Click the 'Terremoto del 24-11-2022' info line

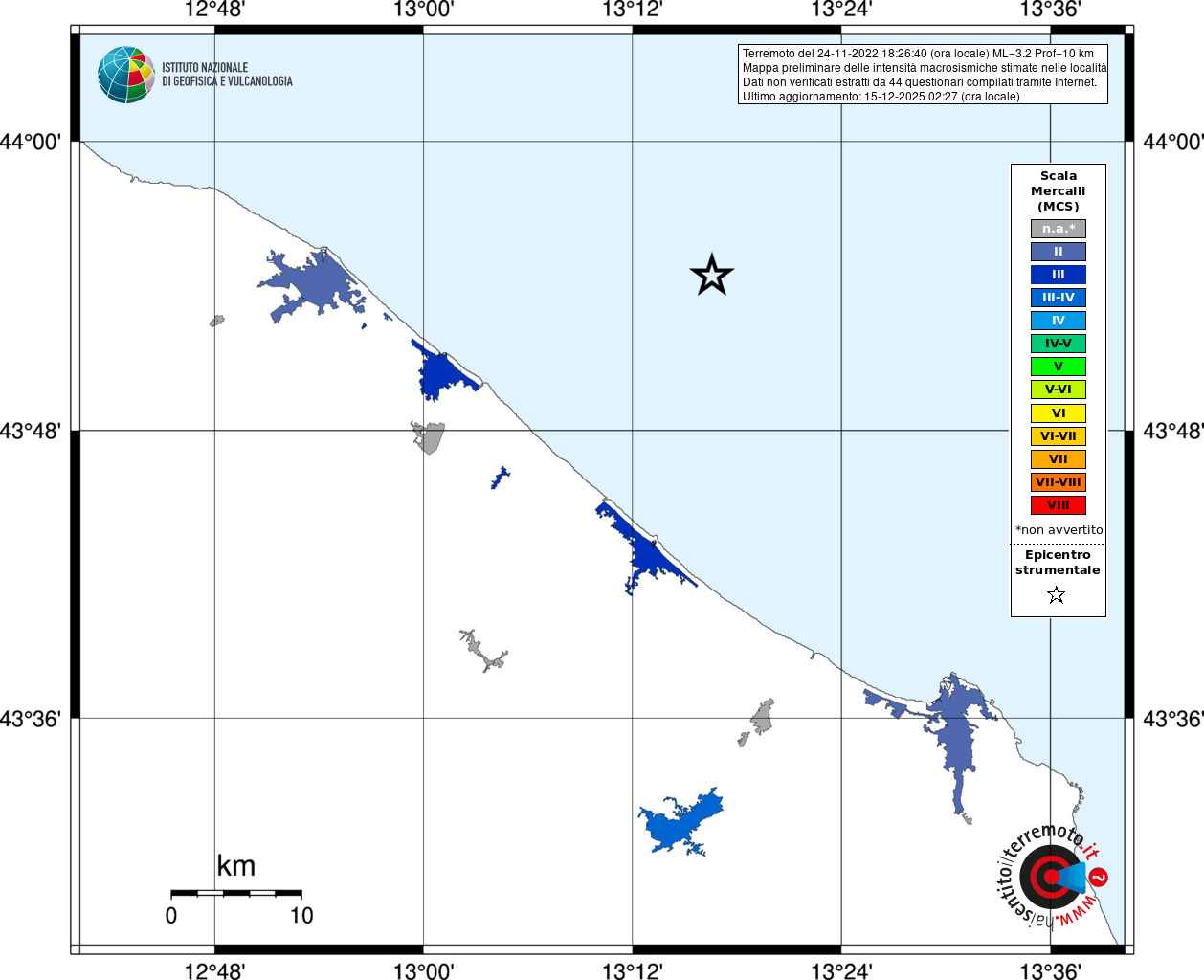point(918,54)
